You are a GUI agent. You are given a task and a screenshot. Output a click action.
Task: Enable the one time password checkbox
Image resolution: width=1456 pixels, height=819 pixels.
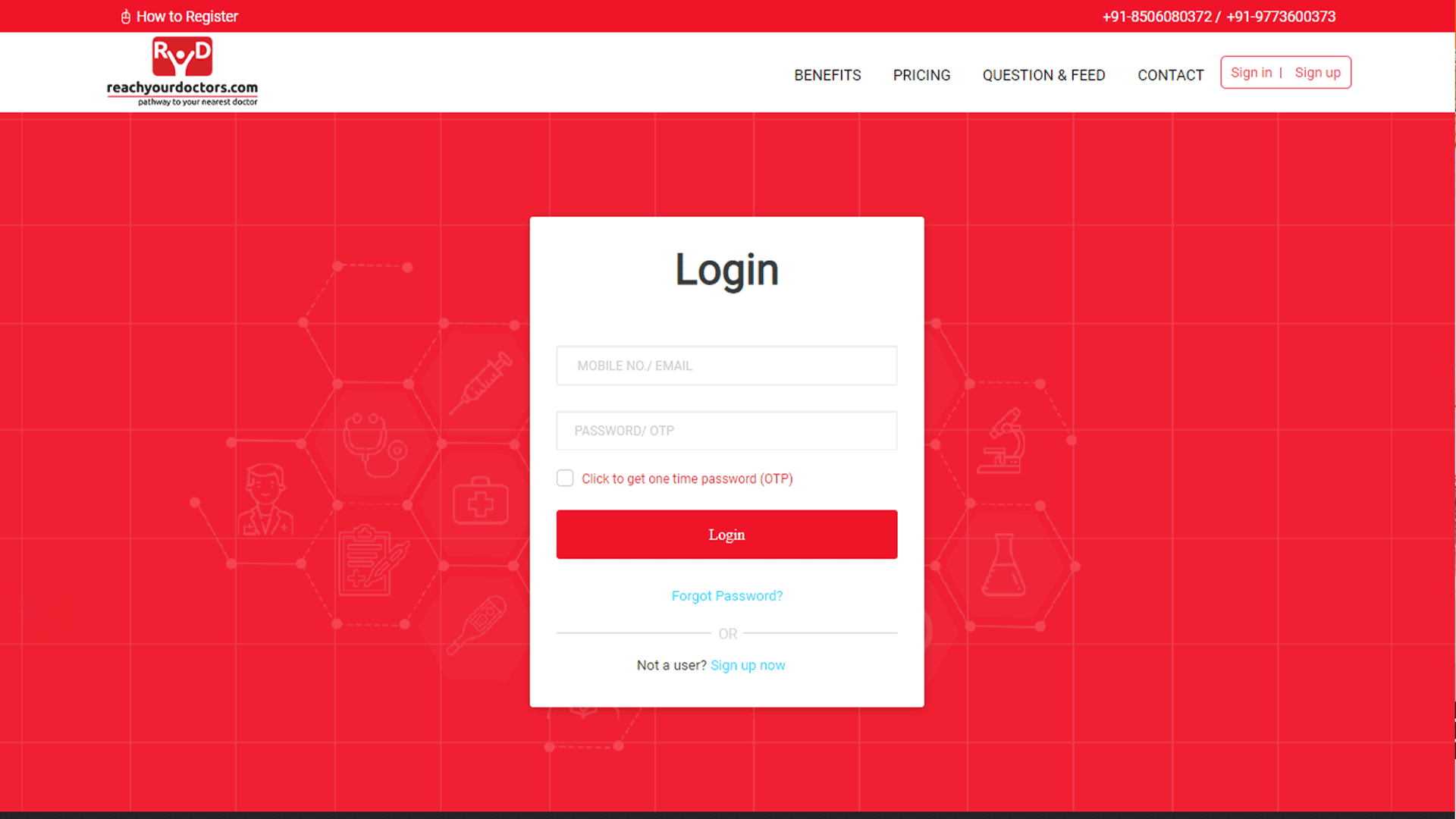pyautogui.click(x=565, y=478)
